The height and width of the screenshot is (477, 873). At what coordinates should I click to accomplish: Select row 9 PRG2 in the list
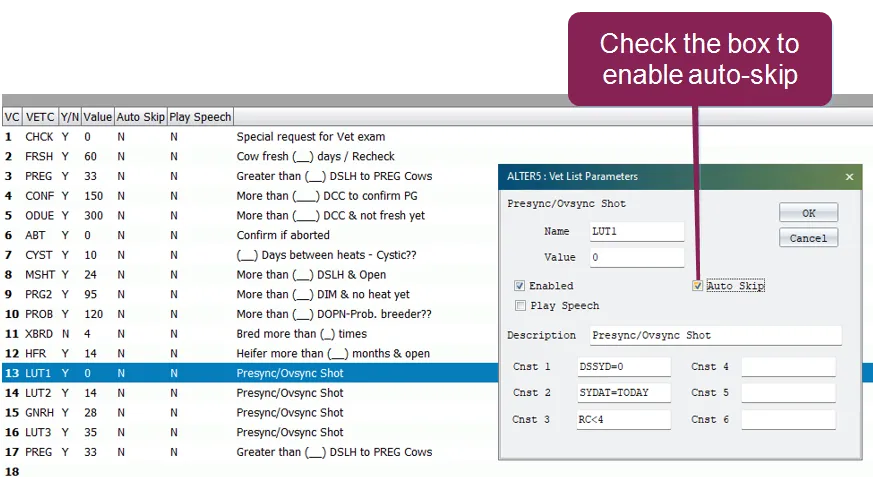click(249, 294)
